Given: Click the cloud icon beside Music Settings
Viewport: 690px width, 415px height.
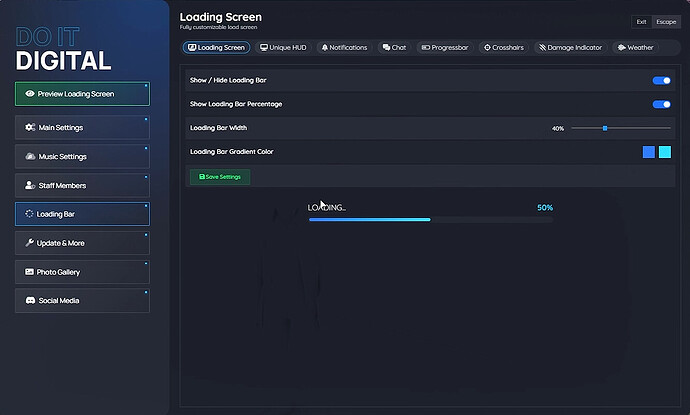Looking at the screenshot, I should coord(30,156).
